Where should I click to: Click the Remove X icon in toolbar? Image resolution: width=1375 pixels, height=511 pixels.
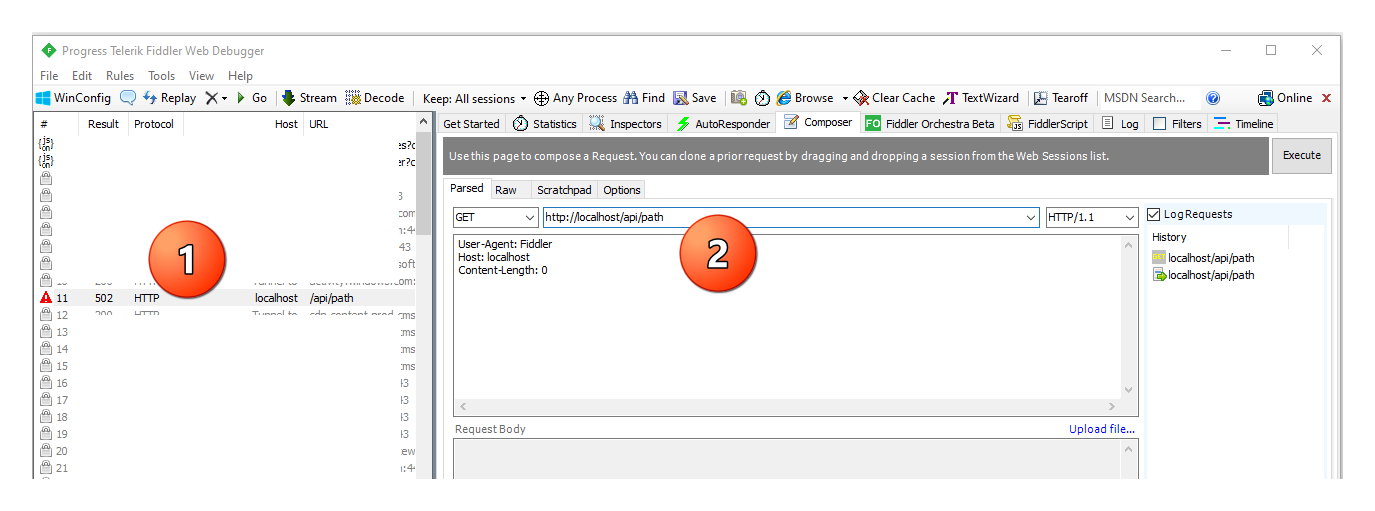(x=211, y=98)
